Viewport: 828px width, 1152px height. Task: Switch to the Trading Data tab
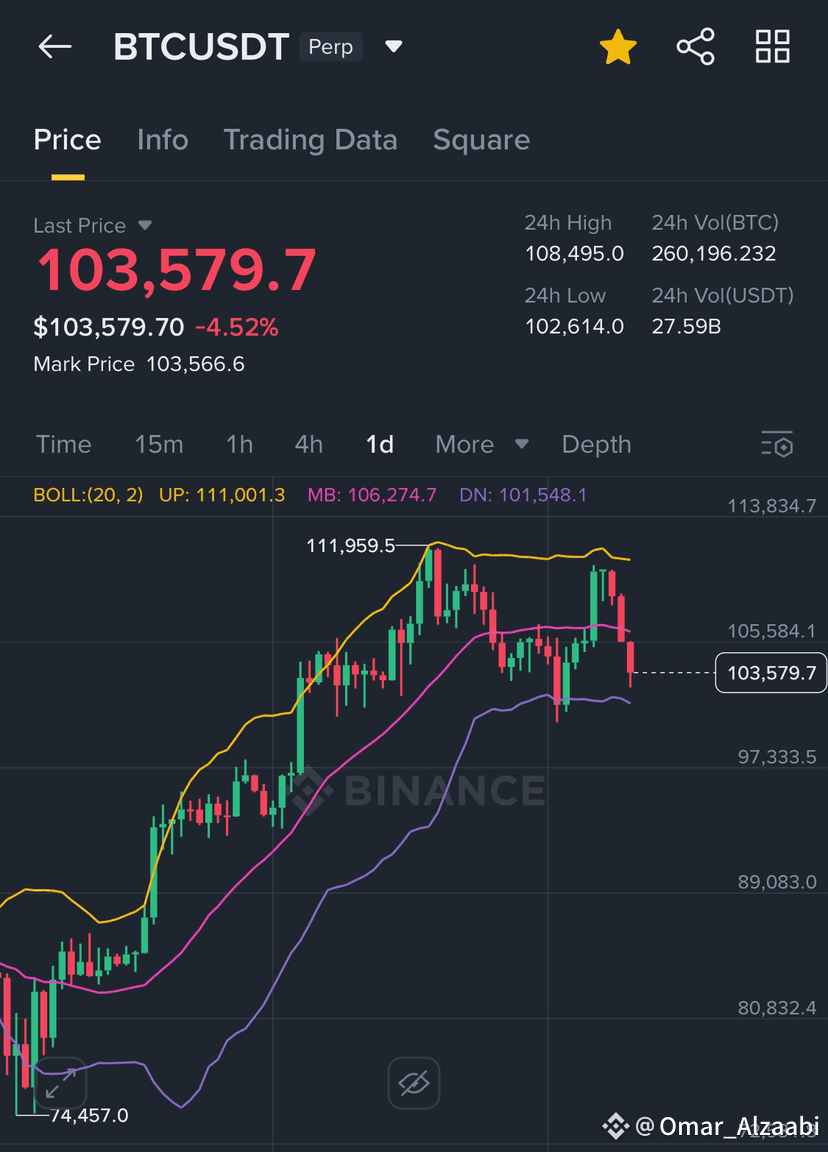tap(310, 140)
